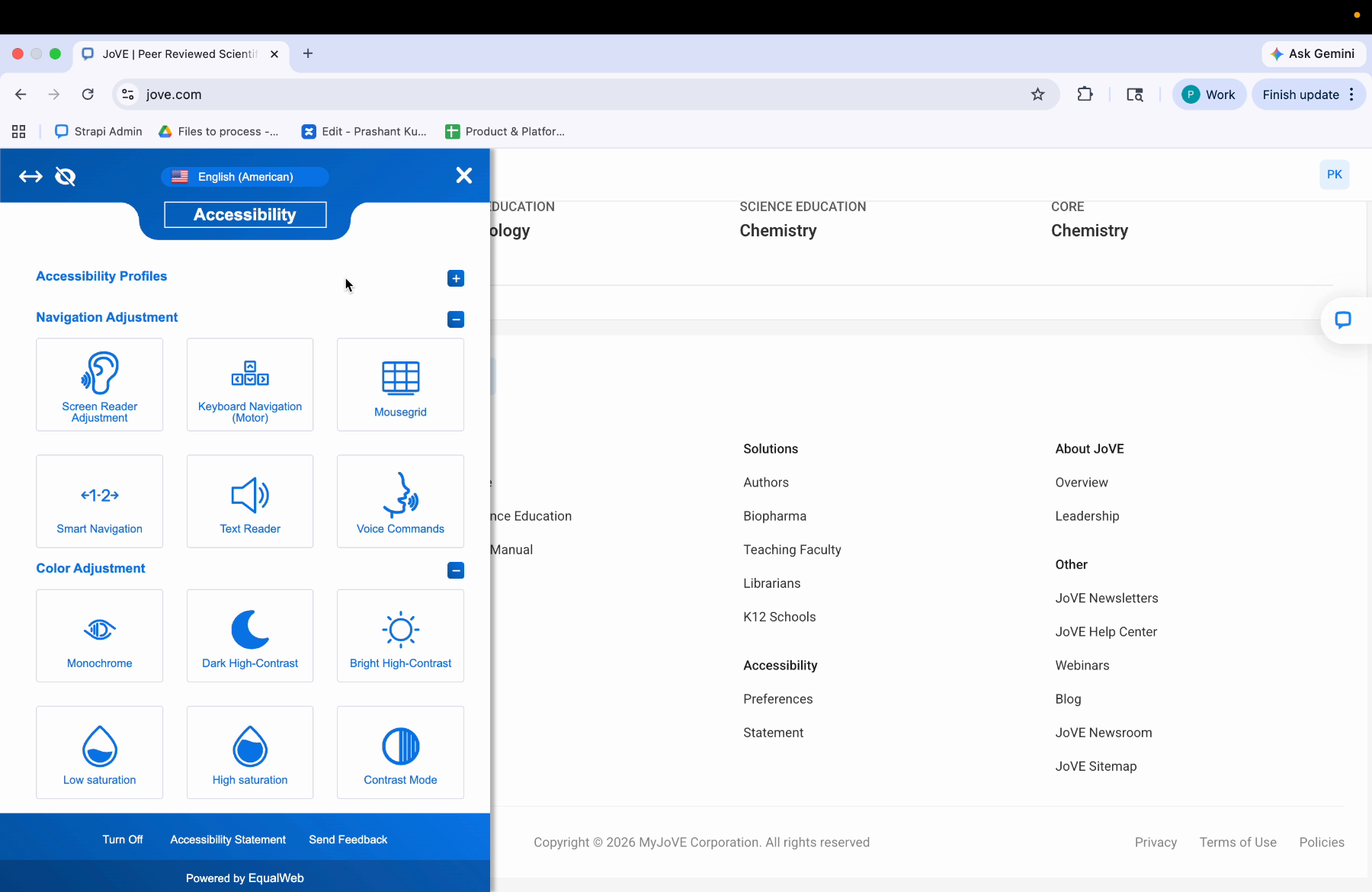Open the Strapi Admin bookmark

(x=99, y=132)
